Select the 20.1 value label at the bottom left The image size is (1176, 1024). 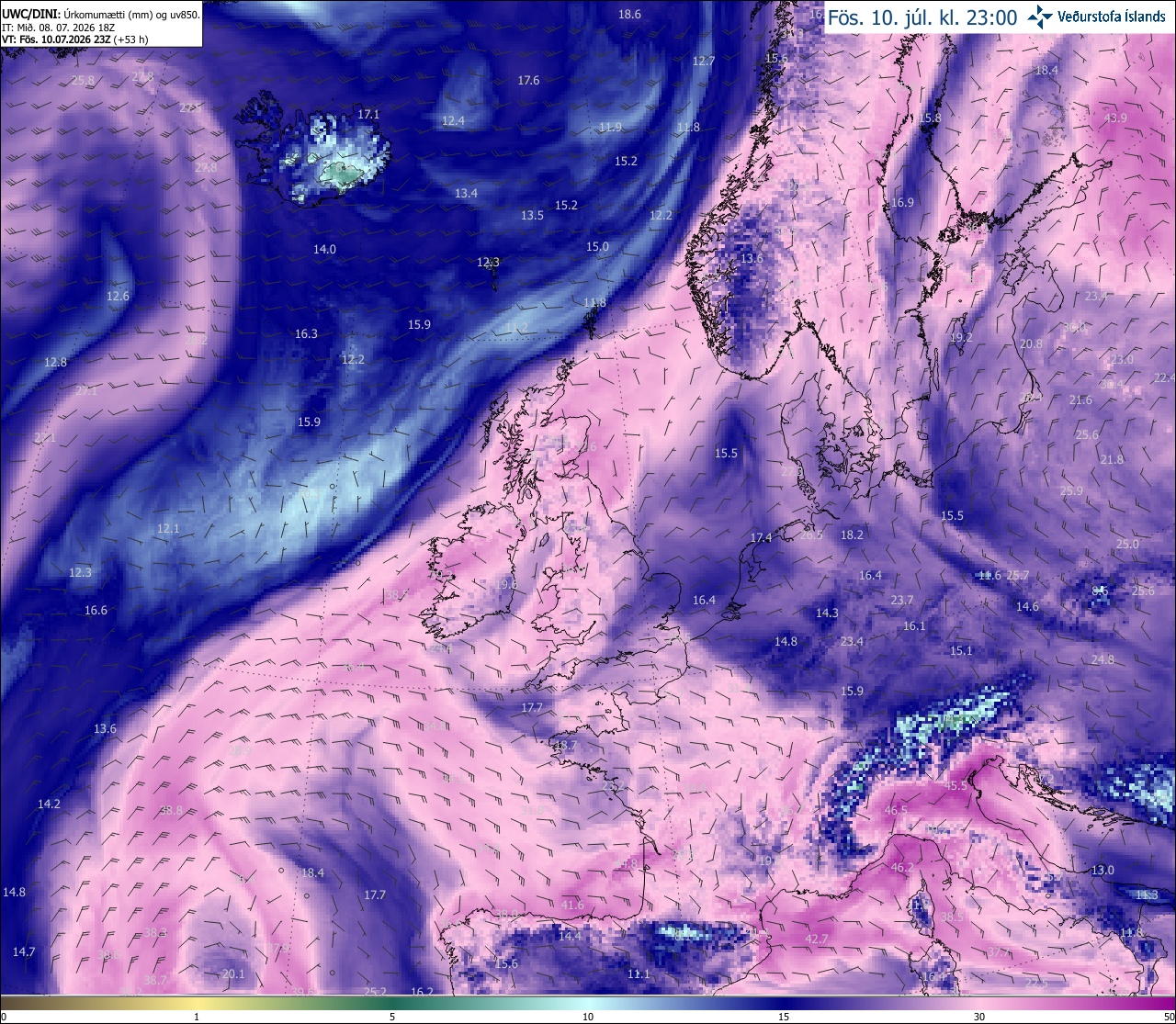(233, 974)
